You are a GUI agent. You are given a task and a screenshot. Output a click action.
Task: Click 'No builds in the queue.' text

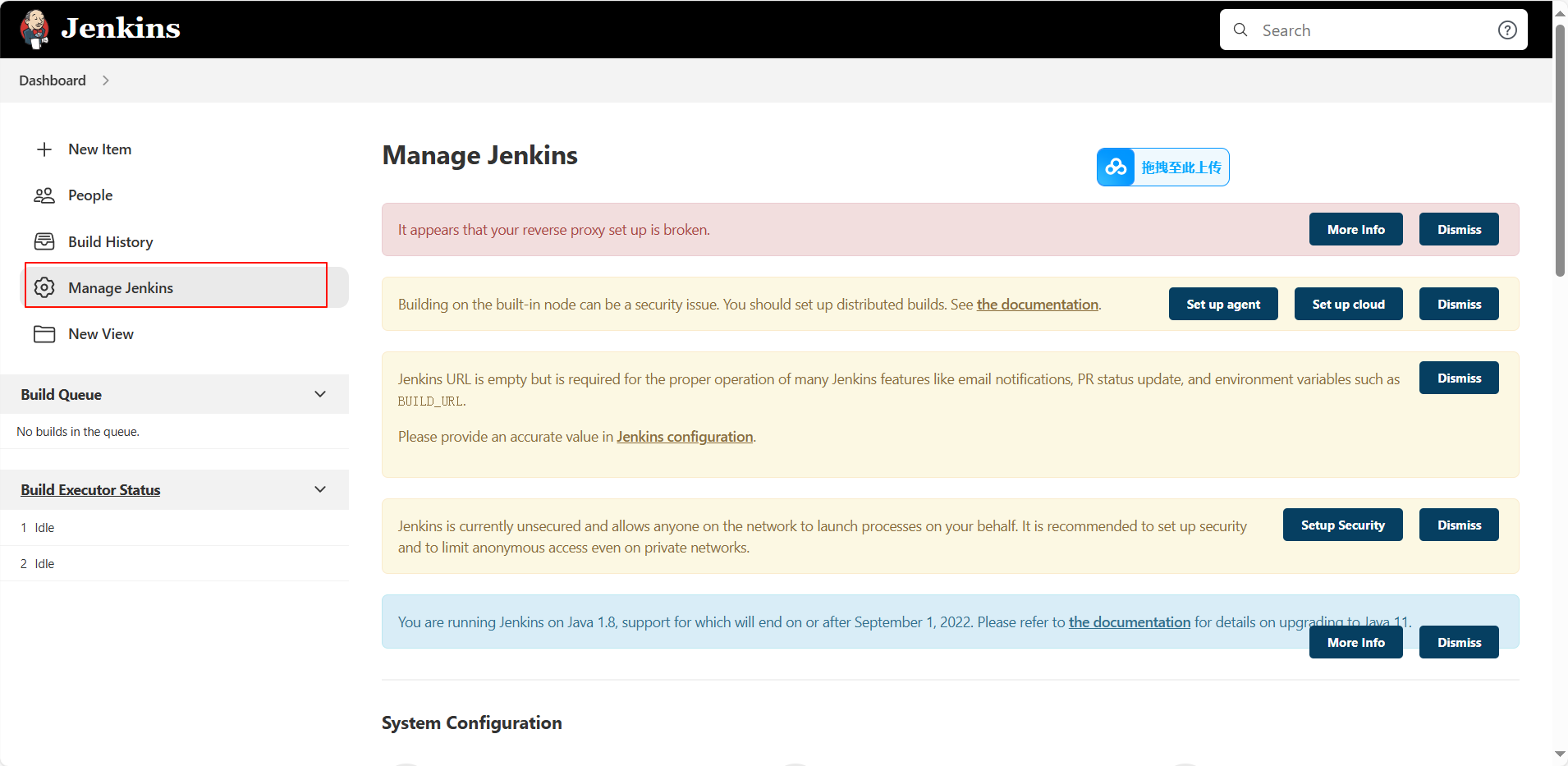pos(78,432)
